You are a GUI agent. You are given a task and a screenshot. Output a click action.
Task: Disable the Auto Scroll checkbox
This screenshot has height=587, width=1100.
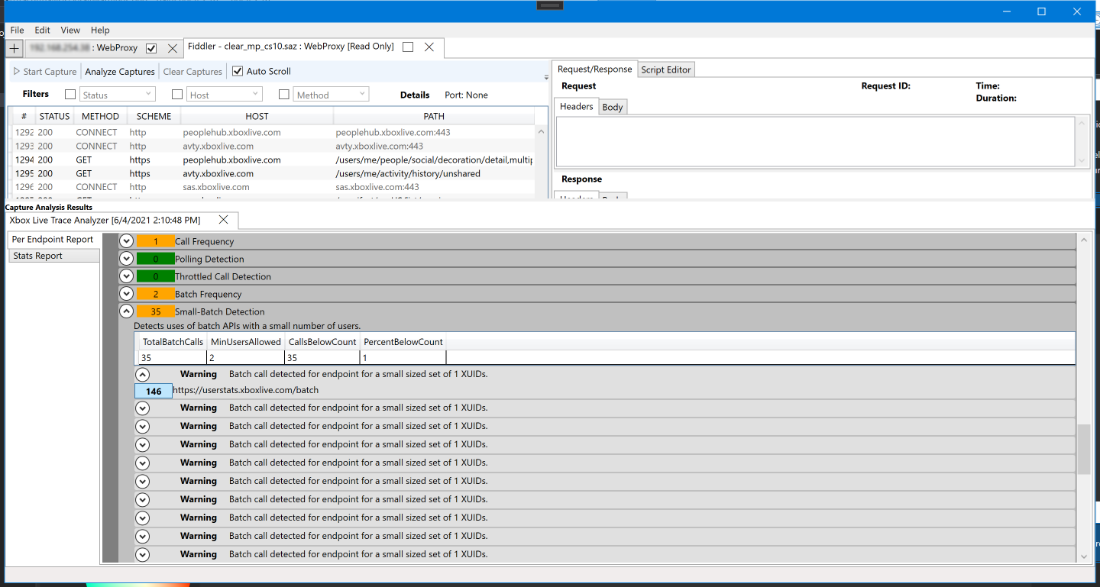click(237, 71)
